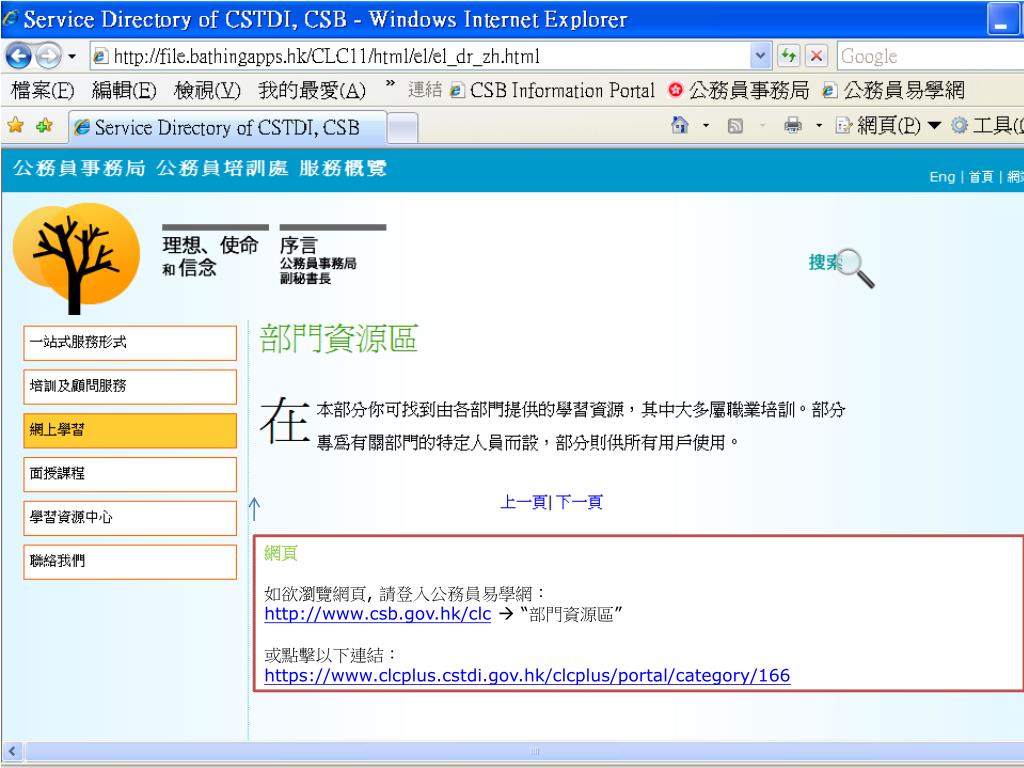Click the orange tree logo

(76, 257)
